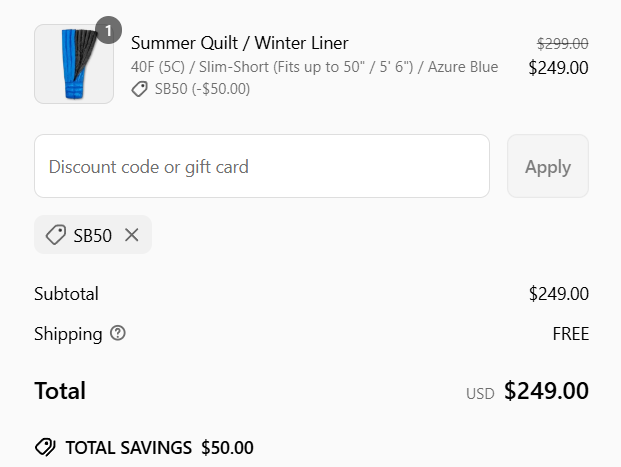Click the Shipping help question mark icon
621x467 pixels.
pyautogui.click(x=118, y=333)
